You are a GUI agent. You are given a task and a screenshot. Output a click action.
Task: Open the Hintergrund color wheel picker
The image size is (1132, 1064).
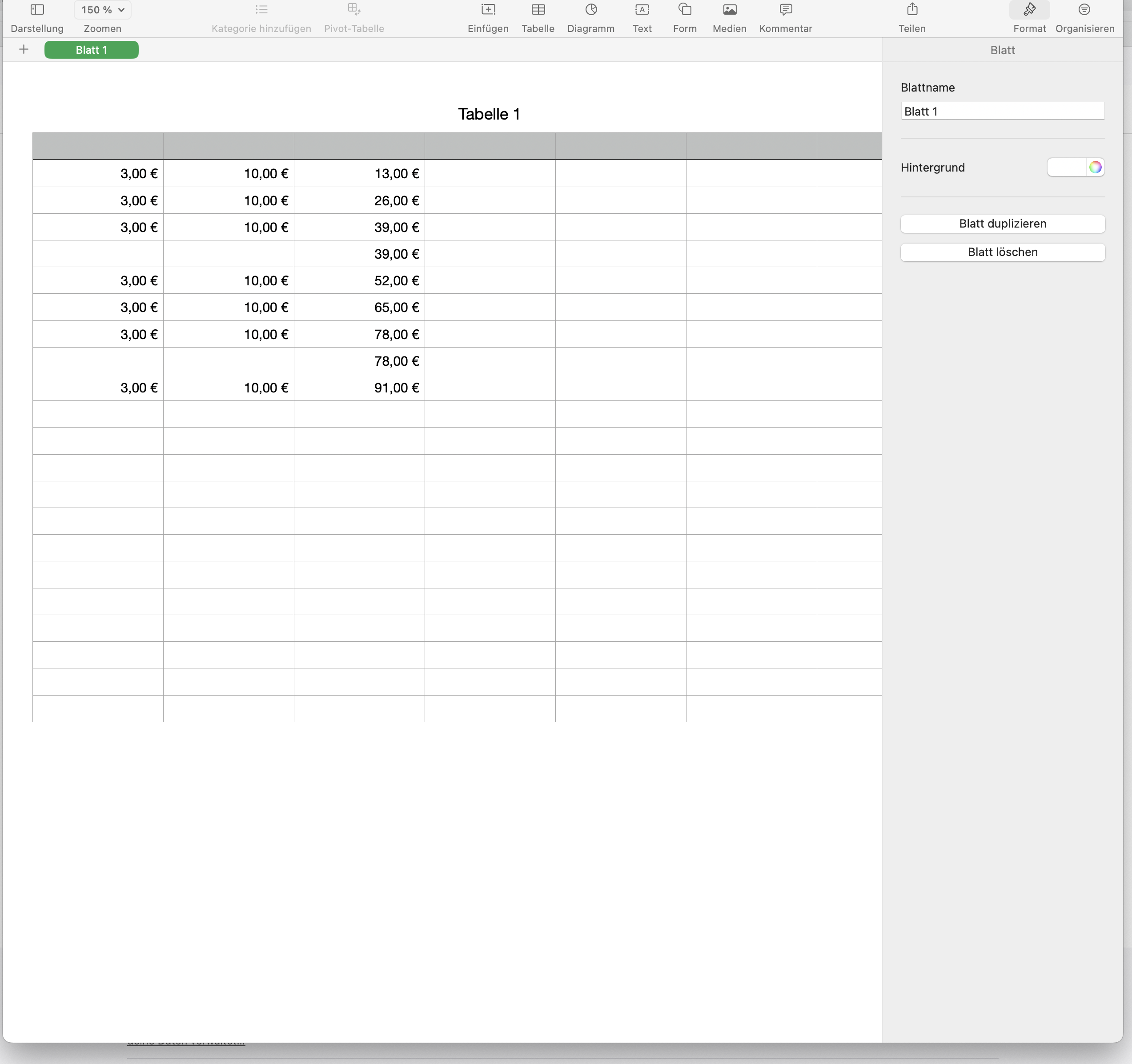point(1095,168)
